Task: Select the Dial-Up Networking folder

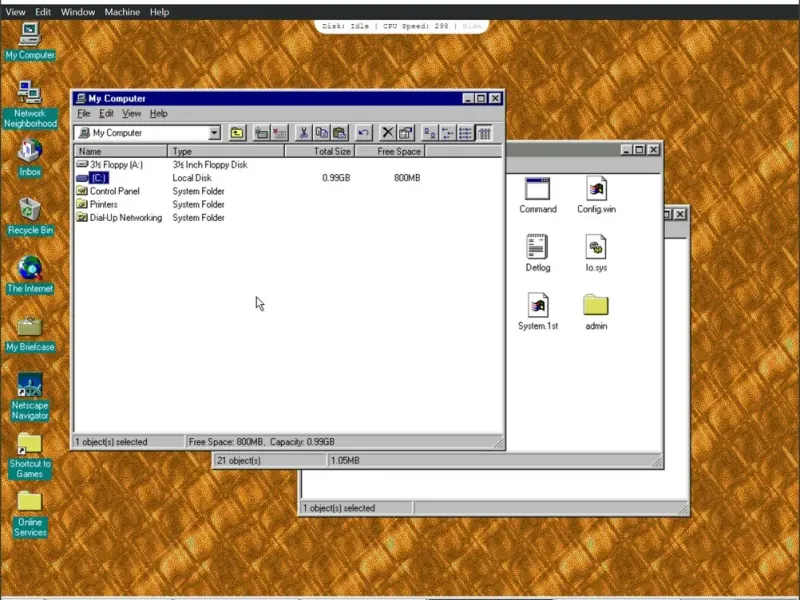Action: tap(119, 218)
